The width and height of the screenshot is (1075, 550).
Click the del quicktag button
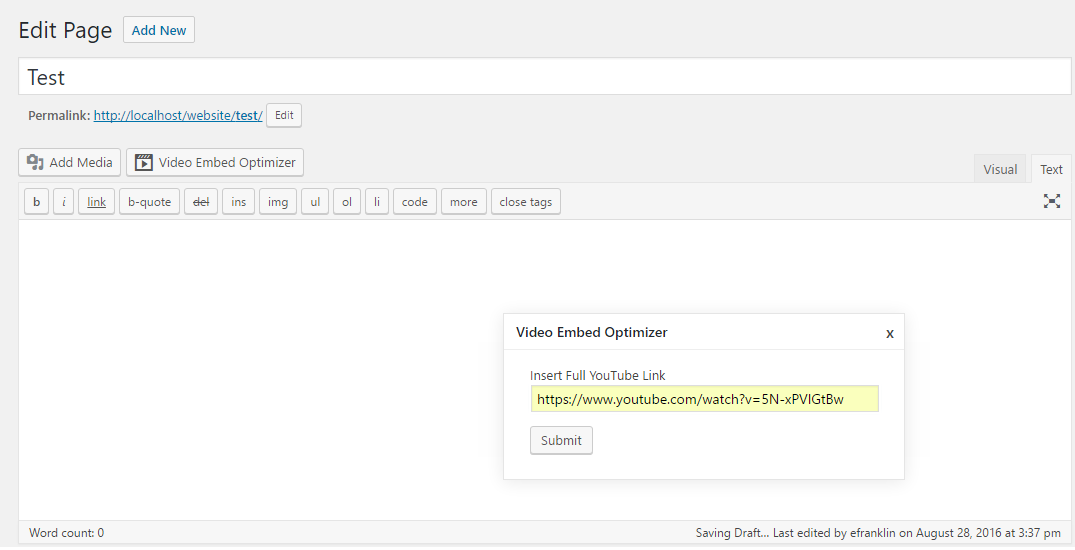pyautogui.click(x=201, y=202)
